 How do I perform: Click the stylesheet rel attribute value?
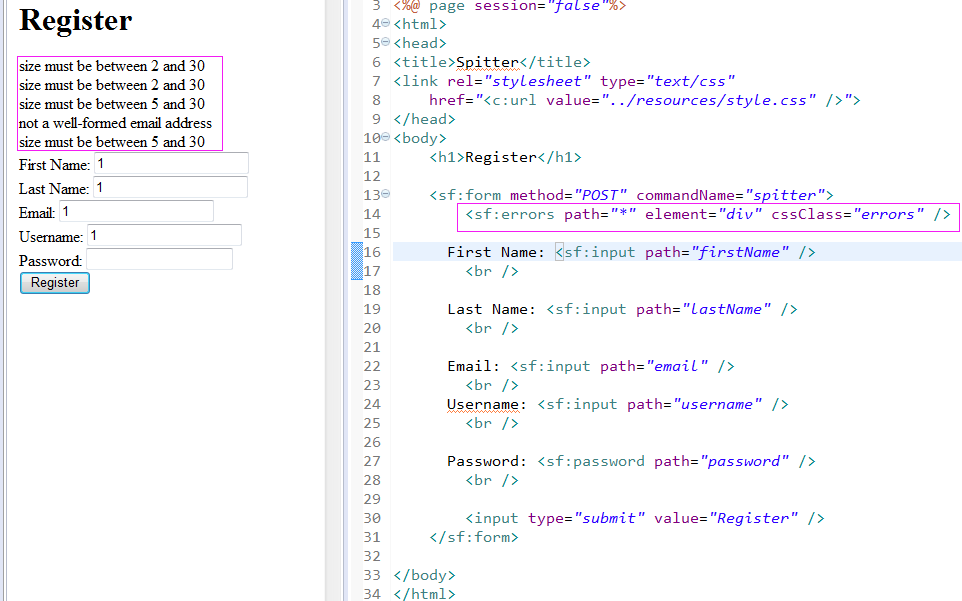point(537,81)
